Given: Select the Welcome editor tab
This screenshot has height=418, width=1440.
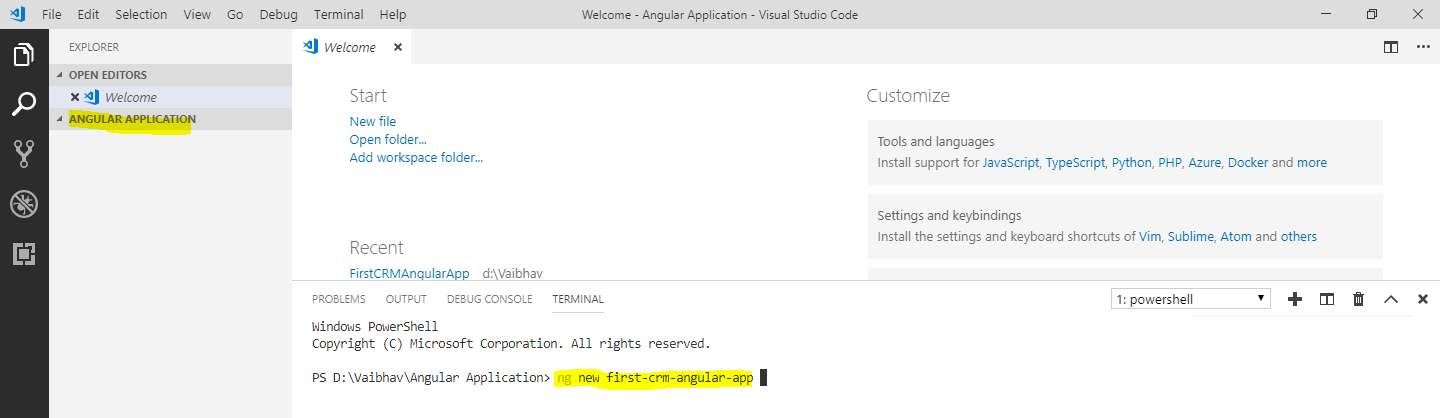Looking at the screenshot, I should coord(350,47).
